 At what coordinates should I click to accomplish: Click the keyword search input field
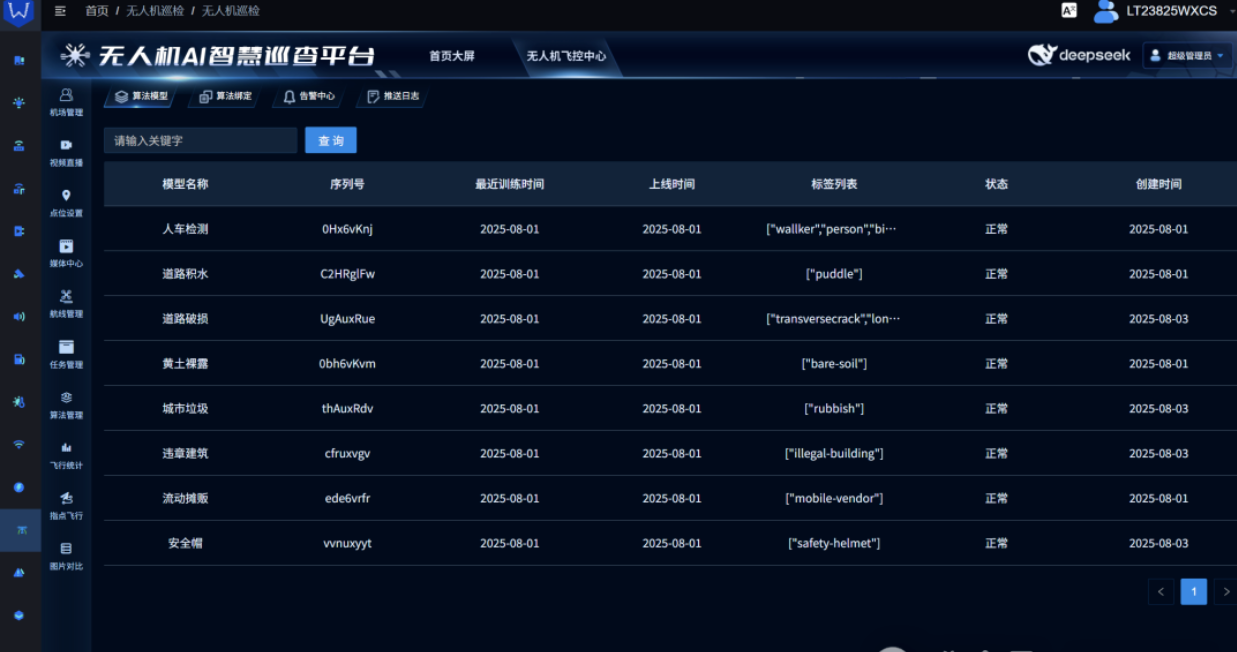[200, 141]
